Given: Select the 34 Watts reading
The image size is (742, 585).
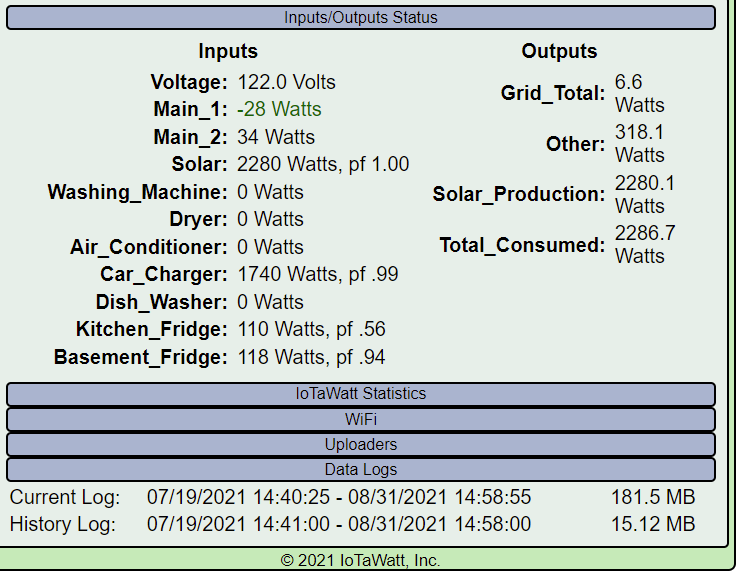Looking at the screenshot, I should (276, 137).
